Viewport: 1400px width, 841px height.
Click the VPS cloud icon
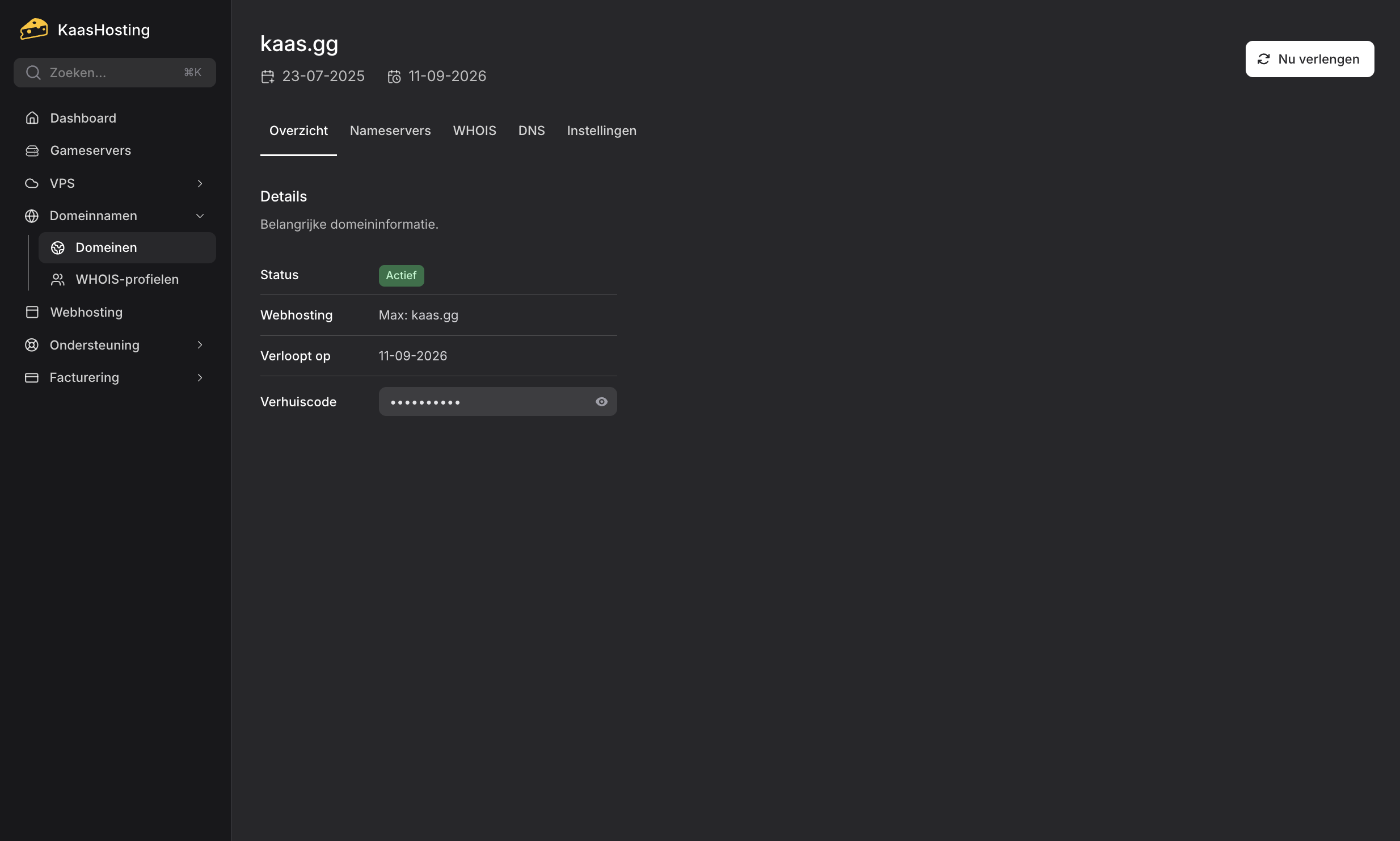[32, 183]
